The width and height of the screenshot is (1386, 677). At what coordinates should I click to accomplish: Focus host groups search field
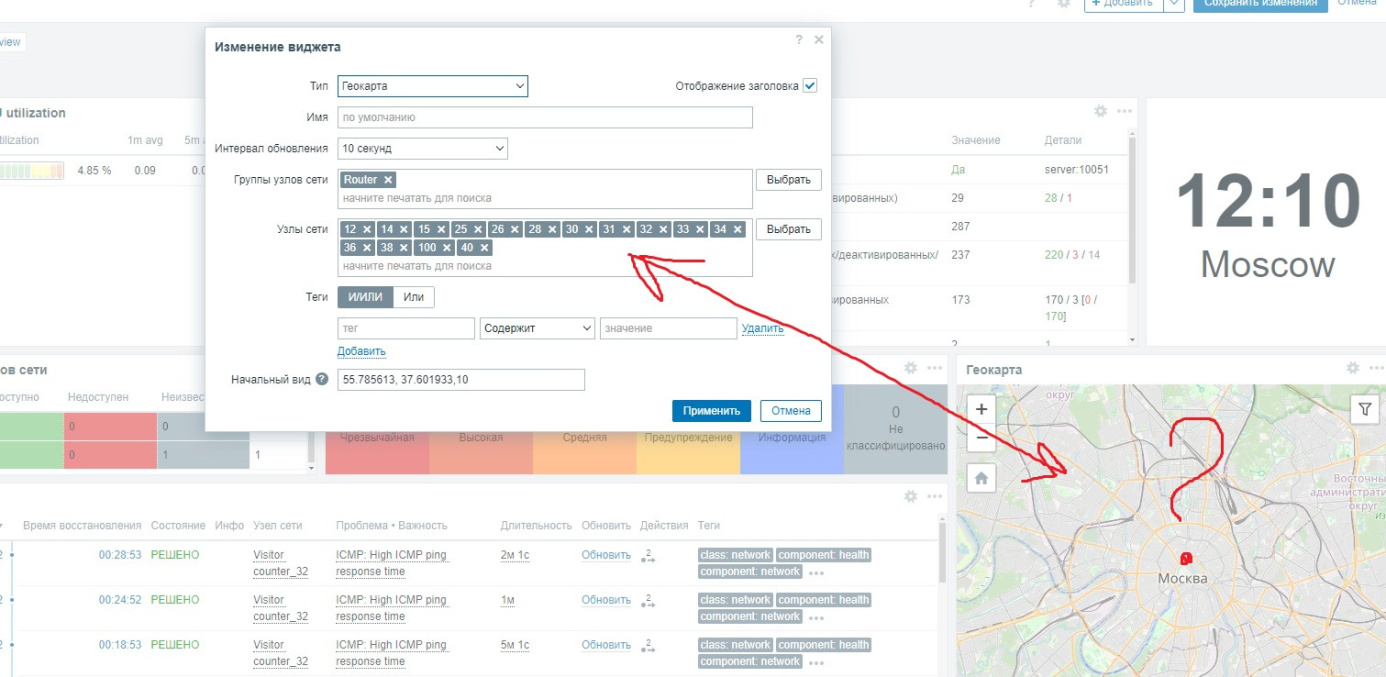545,198
